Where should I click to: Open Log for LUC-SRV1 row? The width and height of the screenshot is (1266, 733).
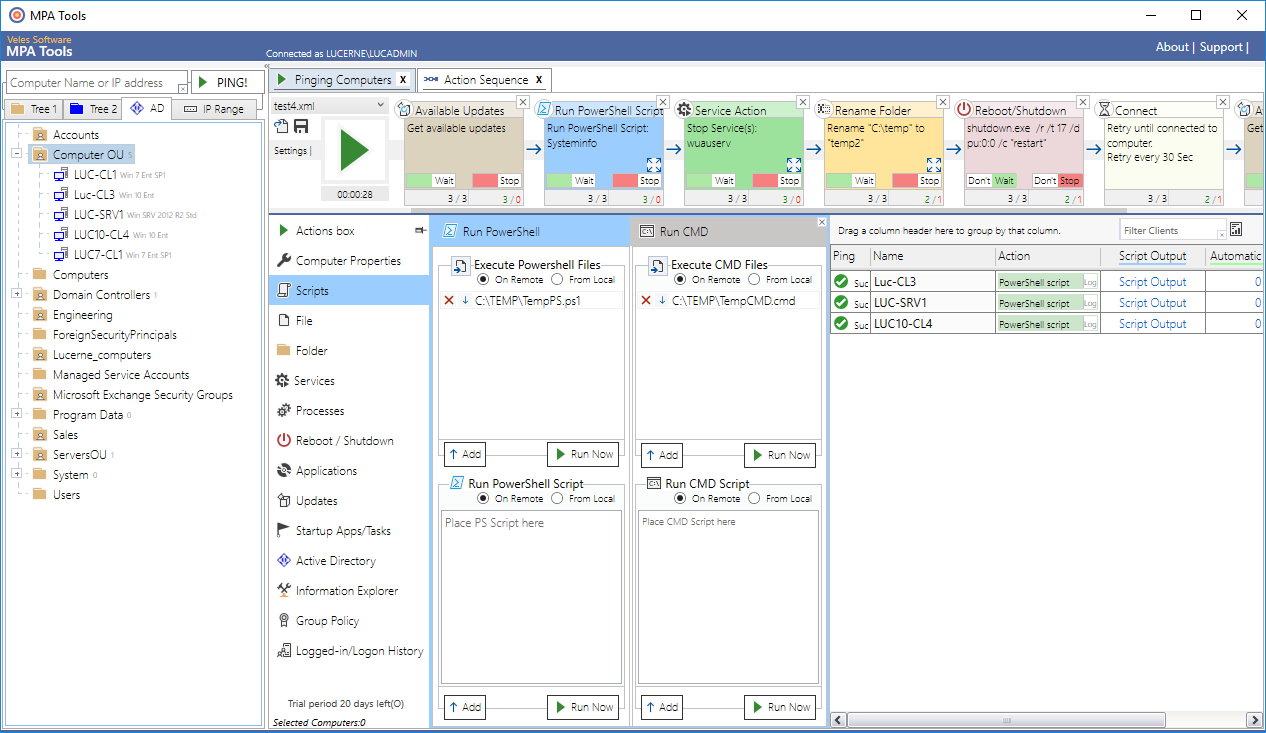1091,303
